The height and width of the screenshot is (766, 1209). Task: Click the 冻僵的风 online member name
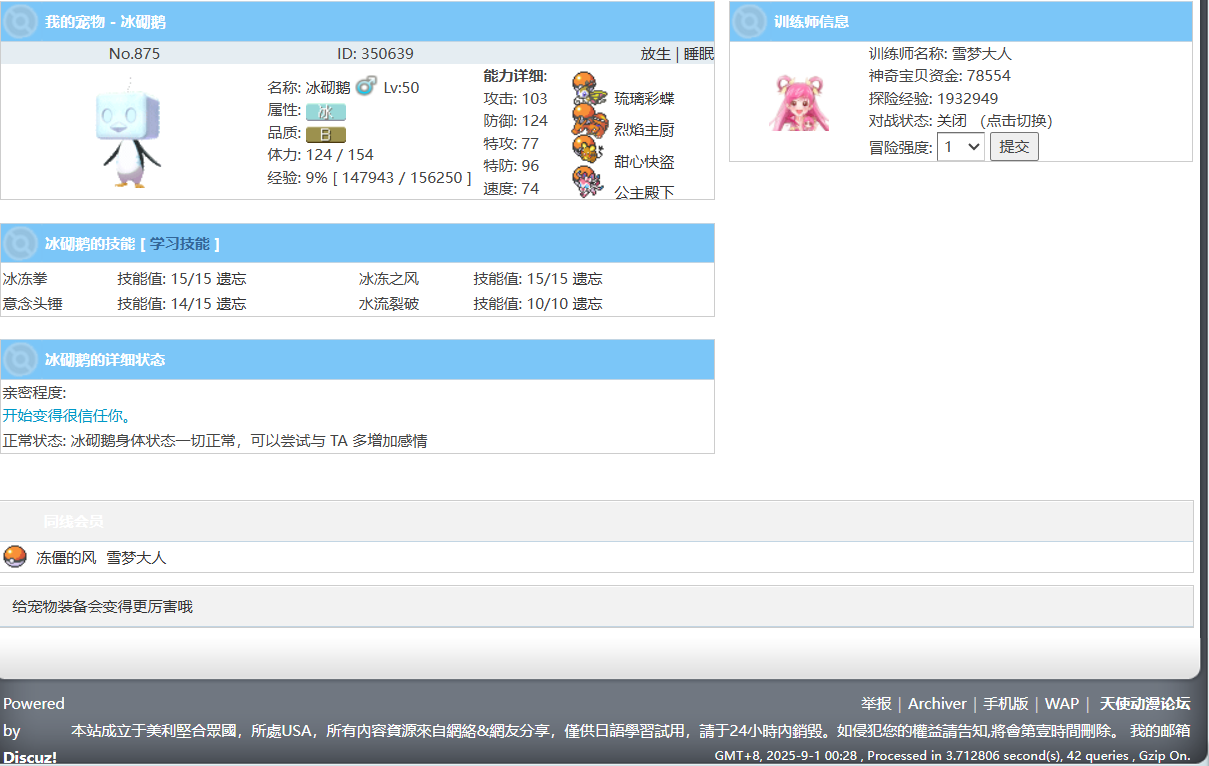[x=66, y=558]
